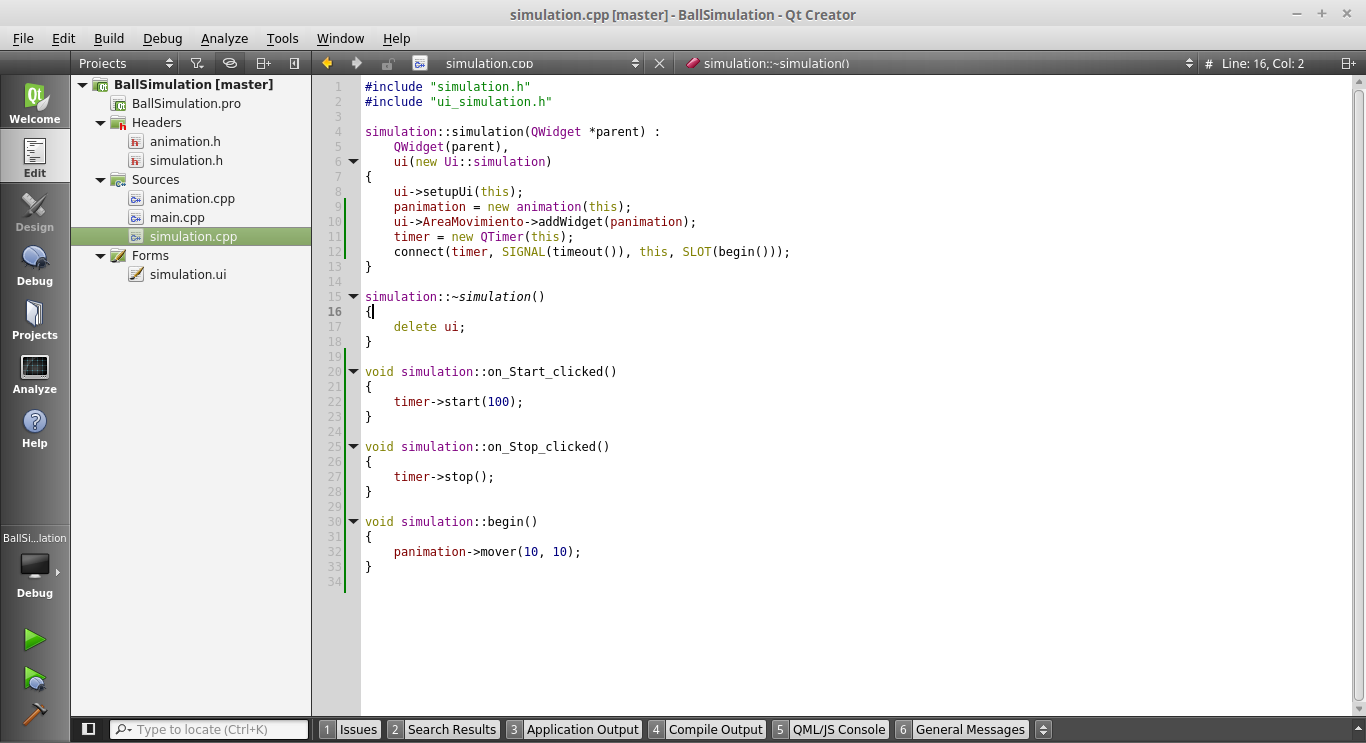The width and height of the screenshot is (1366, 743).
Task: Click the C++ file type icon
Action: pyautogui.click(x=420, y=63)
